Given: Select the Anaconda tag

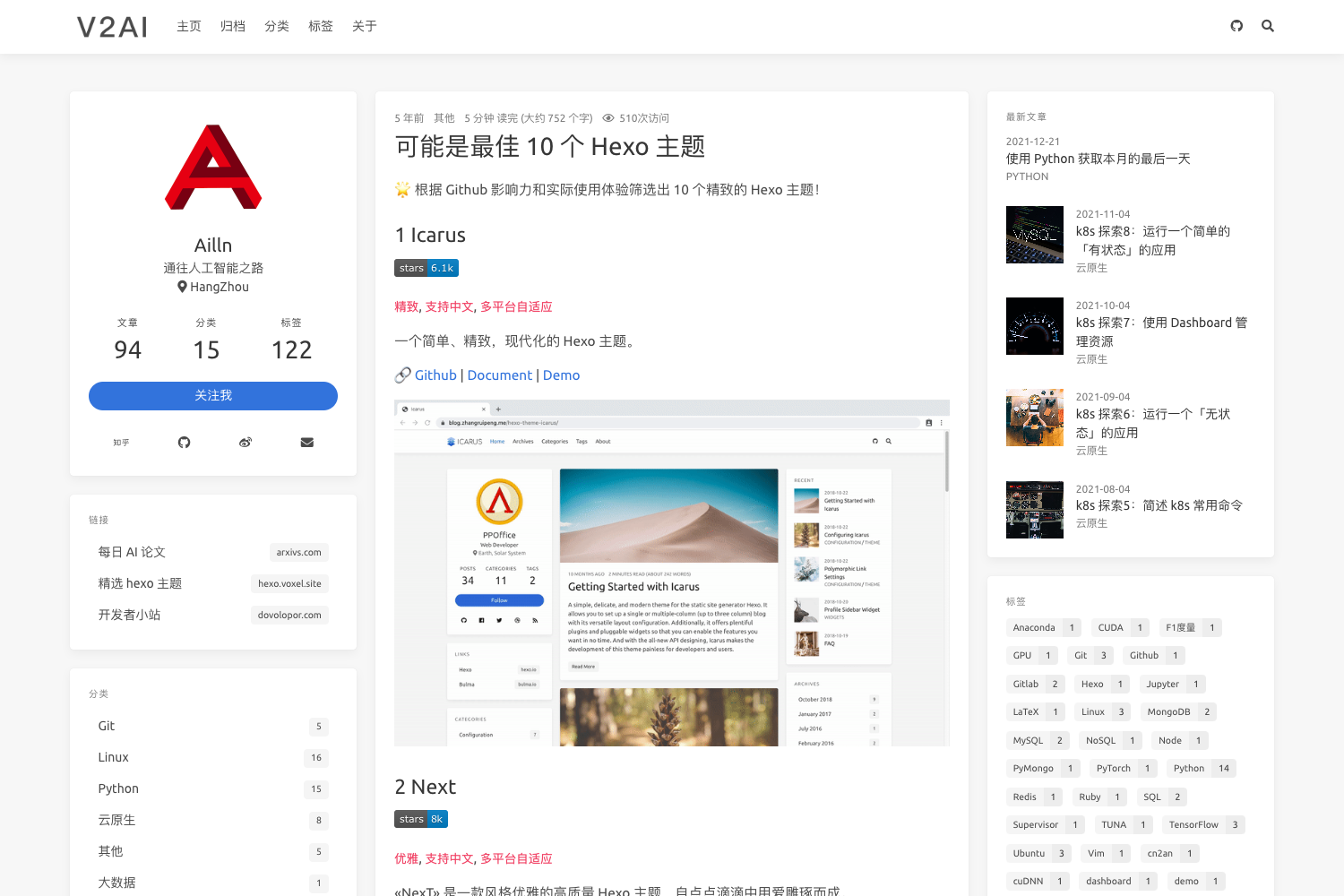Looking at the screenshot, I should pyautogui.click(x=1044, y=628).
